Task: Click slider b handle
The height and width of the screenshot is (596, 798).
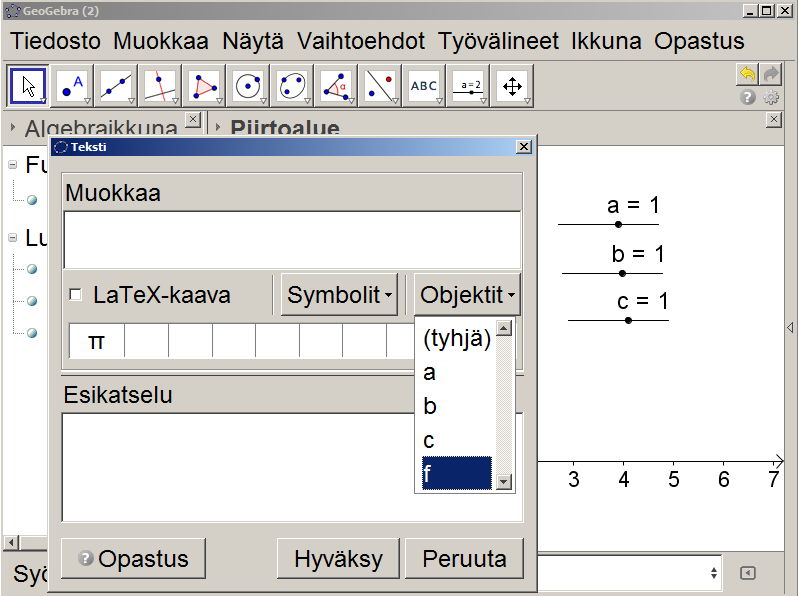Action: point(622,274)
